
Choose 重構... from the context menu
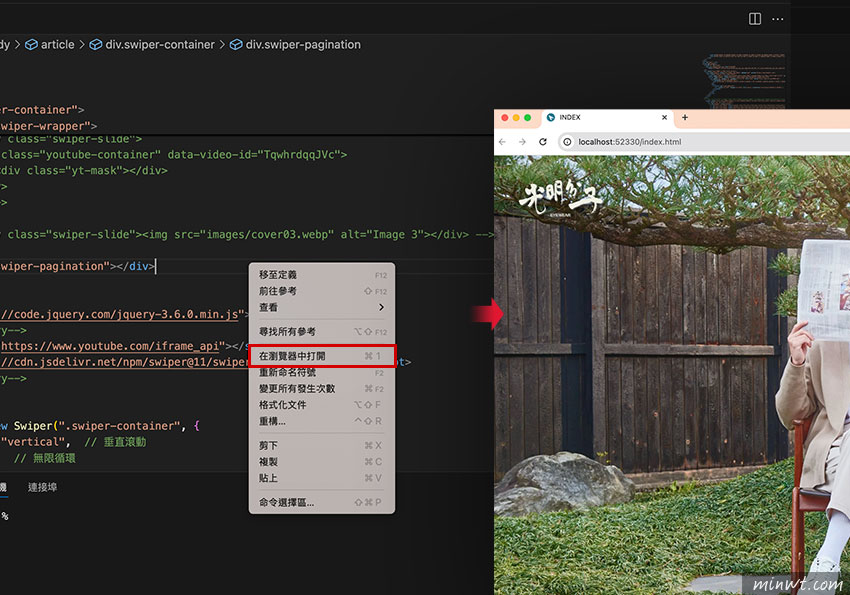coord(322,421)
